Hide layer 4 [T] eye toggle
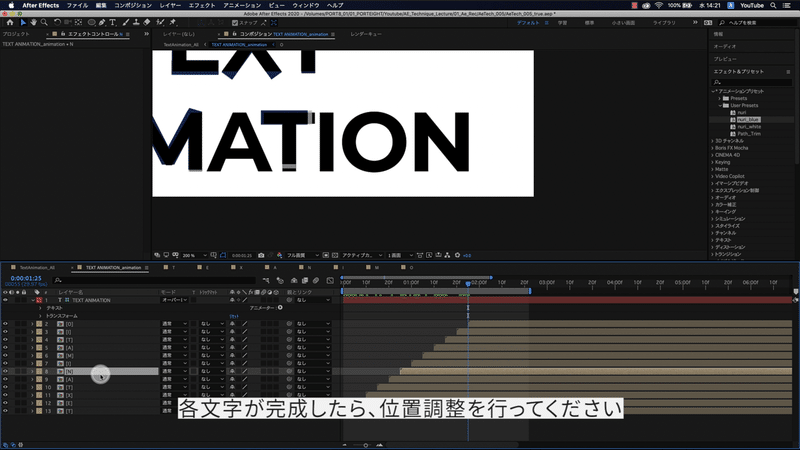 [x=5, y=340]
